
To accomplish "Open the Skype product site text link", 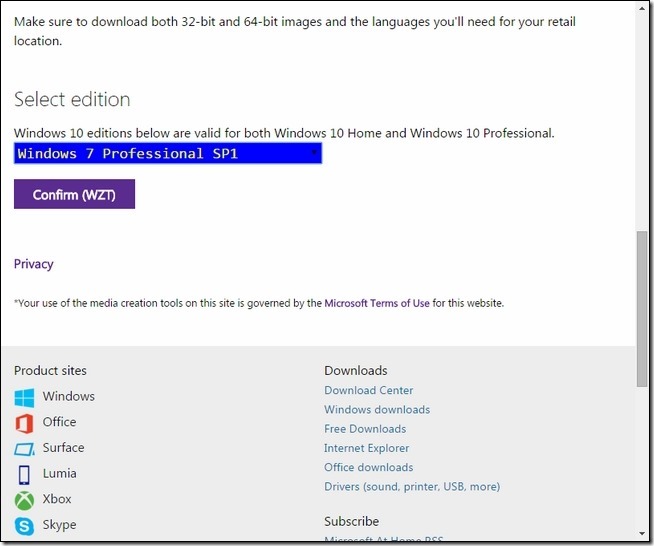I will tap(60, 525).
